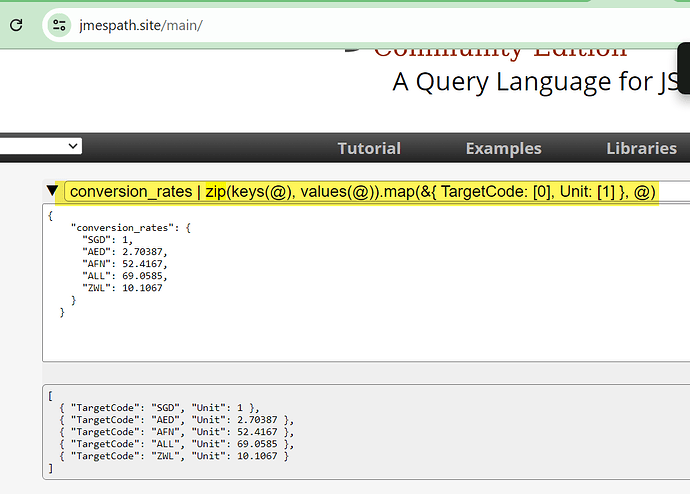Click the result row with TargetCode "SGD"
Image resolution: width=690 pixels, height=494 pixels.
click(x=159, y=408)
